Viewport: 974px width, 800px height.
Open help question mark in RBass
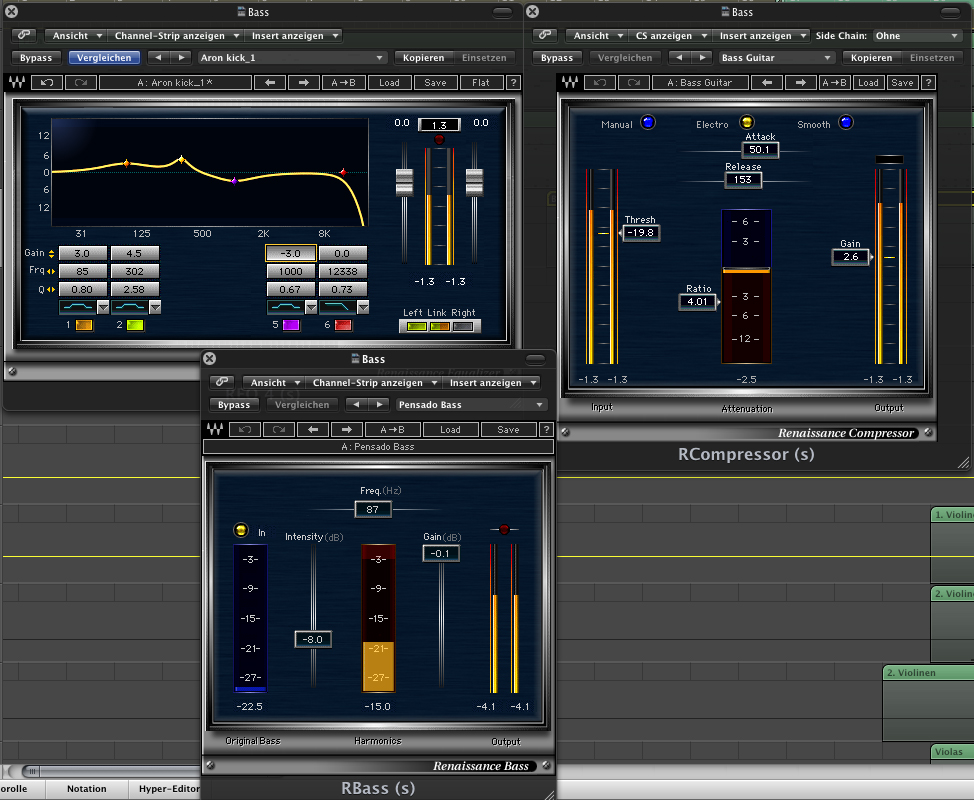pos(546,429)
